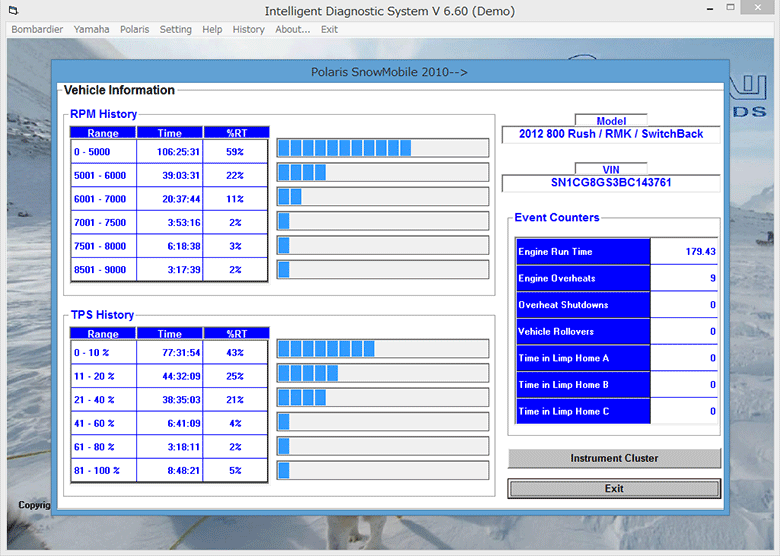Click the RPM History %RT column header
The image size is (780, 556).
click(237, 133)
